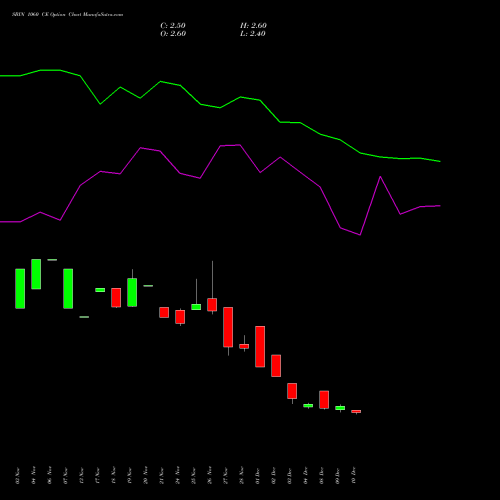Click the tall red candle above 27 Nov

coord(228,327)
